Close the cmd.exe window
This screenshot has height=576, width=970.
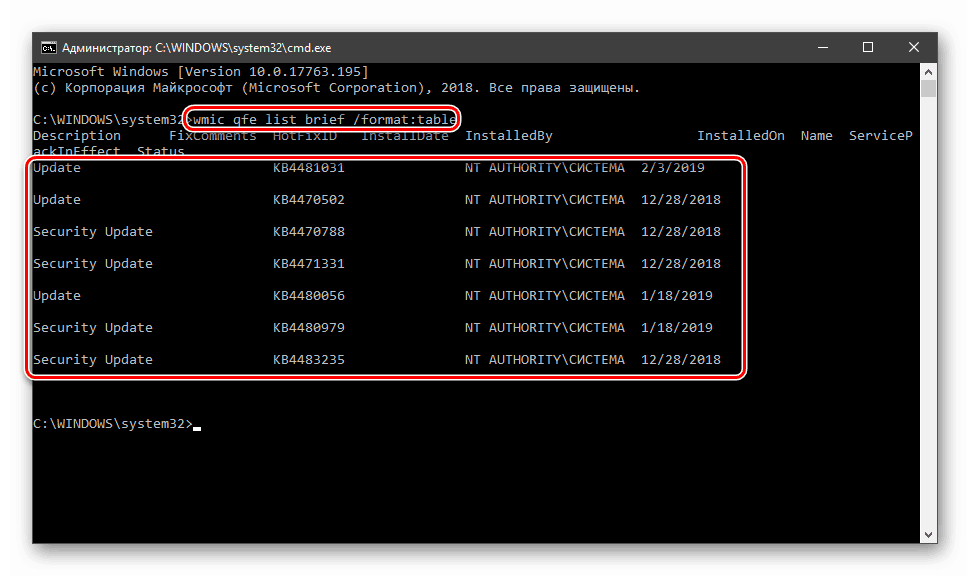pos(914,48)
